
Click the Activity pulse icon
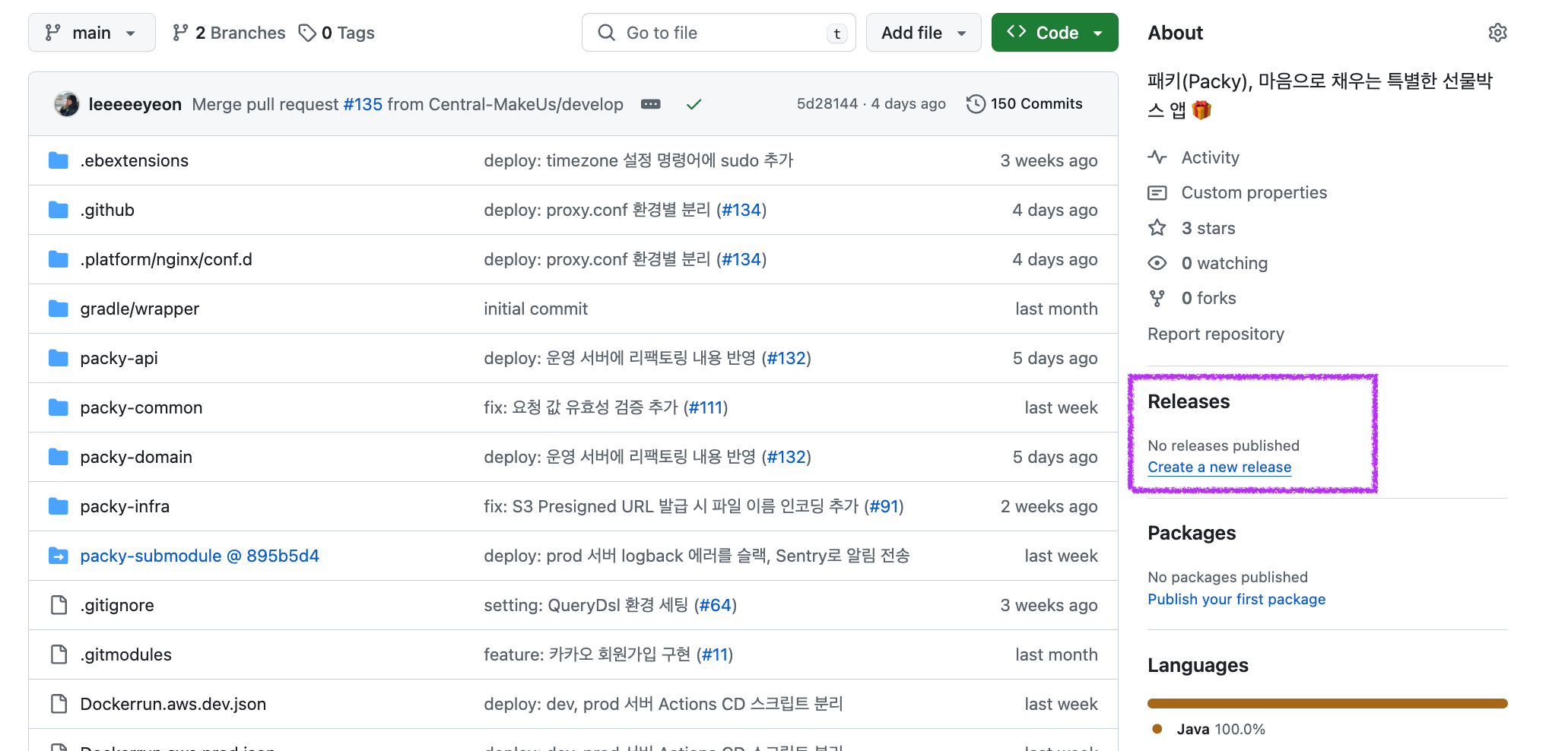click(x=1157, y=157)
